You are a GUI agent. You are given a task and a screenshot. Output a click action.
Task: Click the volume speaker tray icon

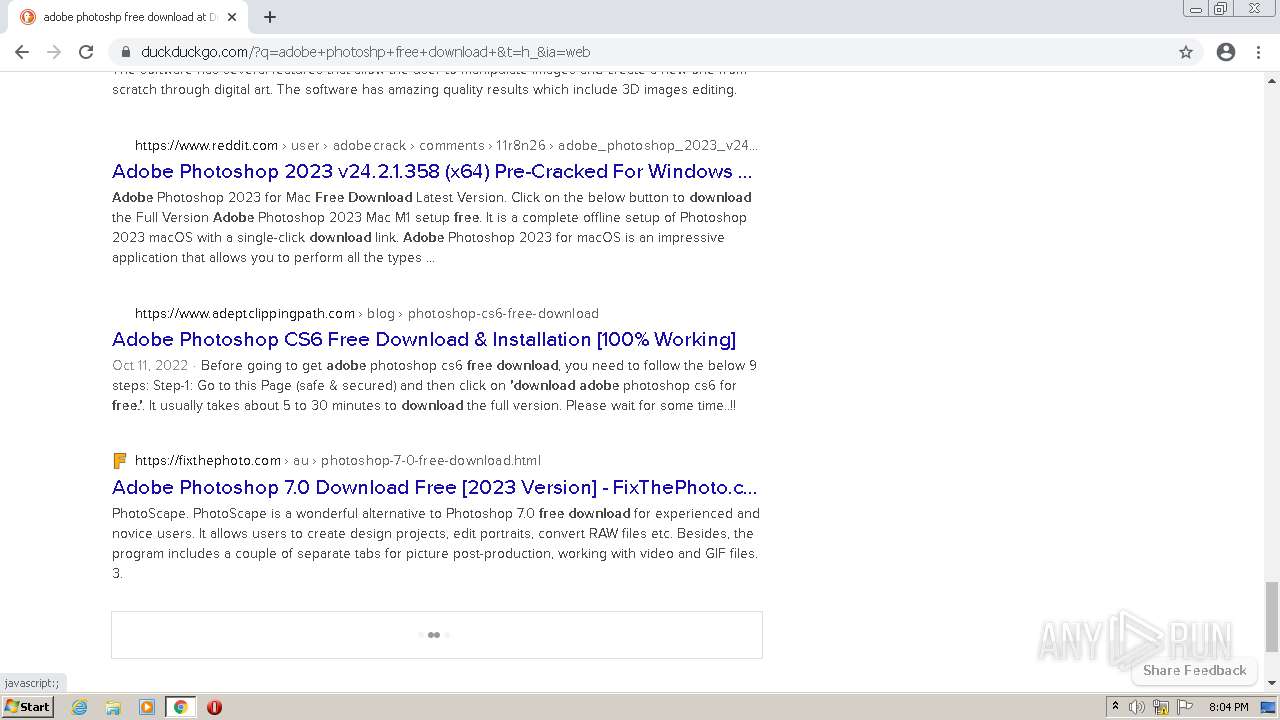point(1137,707)
